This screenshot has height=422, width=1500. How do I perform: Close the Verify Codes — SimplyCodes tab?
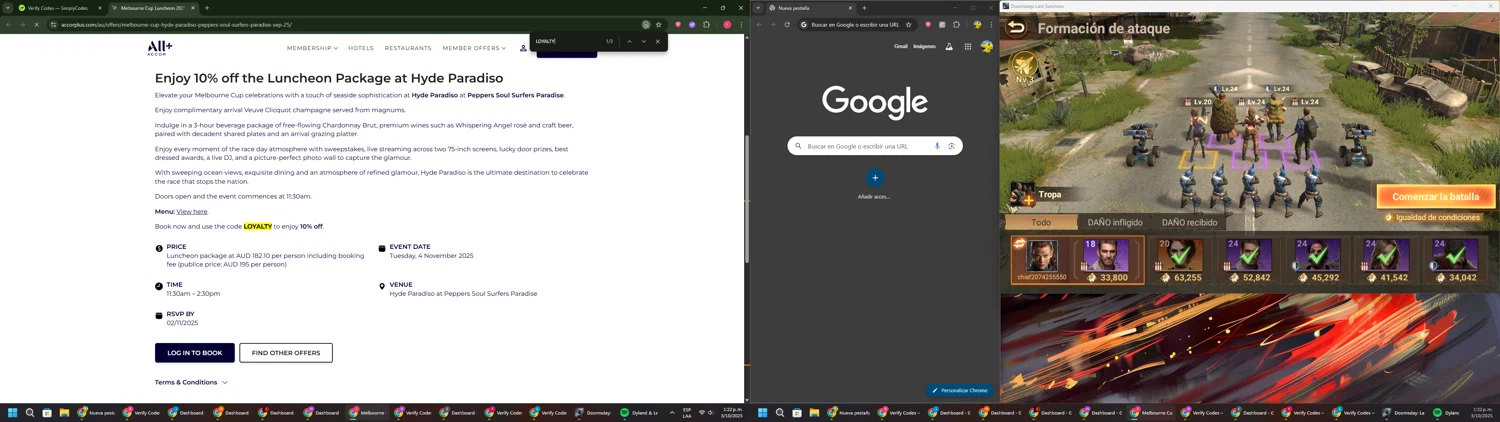[100, 8]
